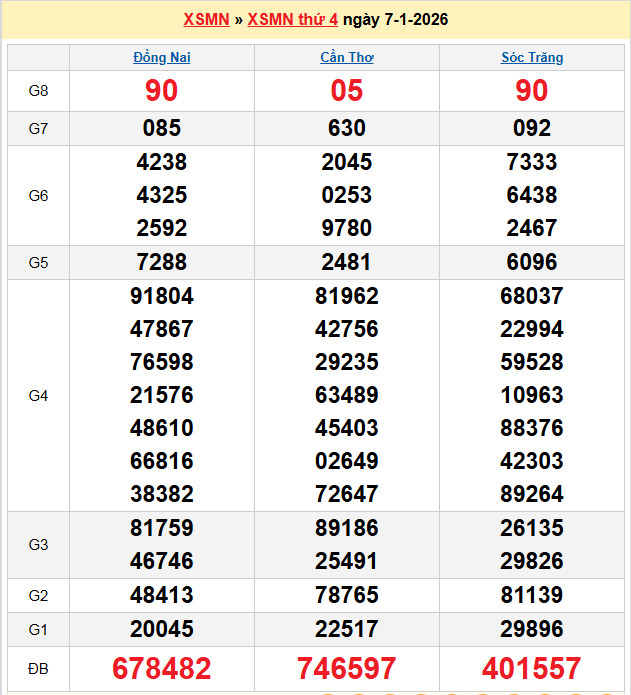Click the G4 number 91804
Image resolution: width=631 pixels, height=695 pixels.
(x=161, y=296)
